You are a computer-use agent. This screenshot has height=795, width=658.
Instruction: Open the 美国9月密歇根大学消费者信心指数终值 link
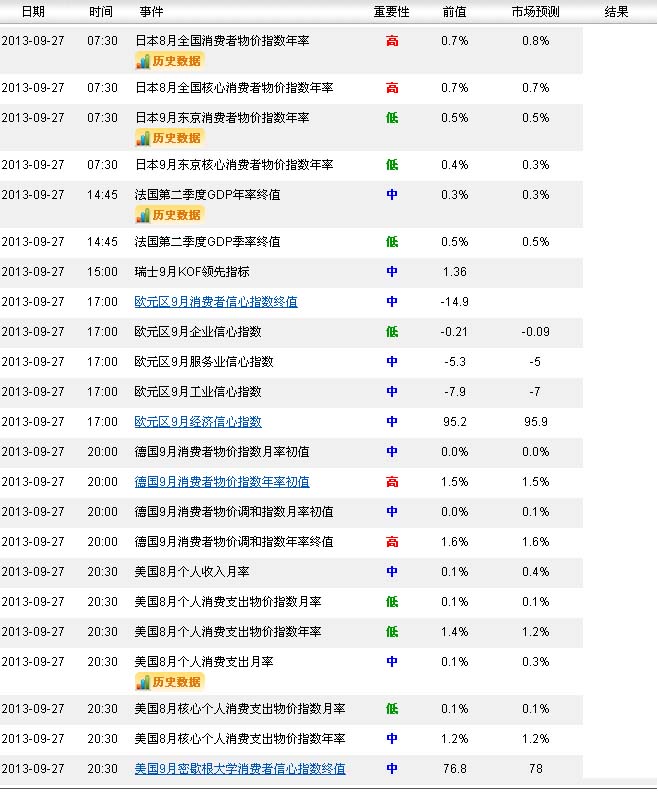(240, 769)
